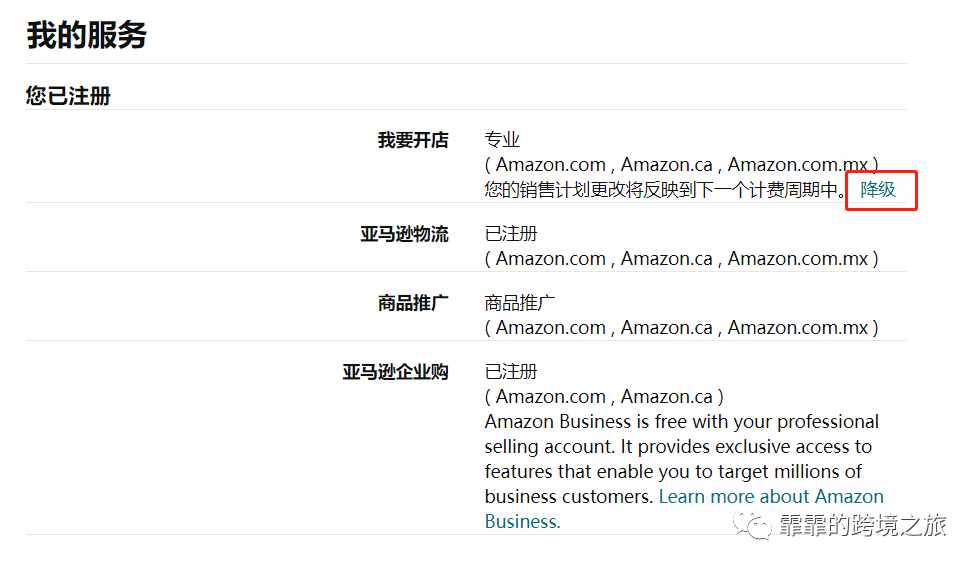This screenshot has height=568, width=978.
Task: Click the 降级 downgrade link
Action: tap(878, 190)
